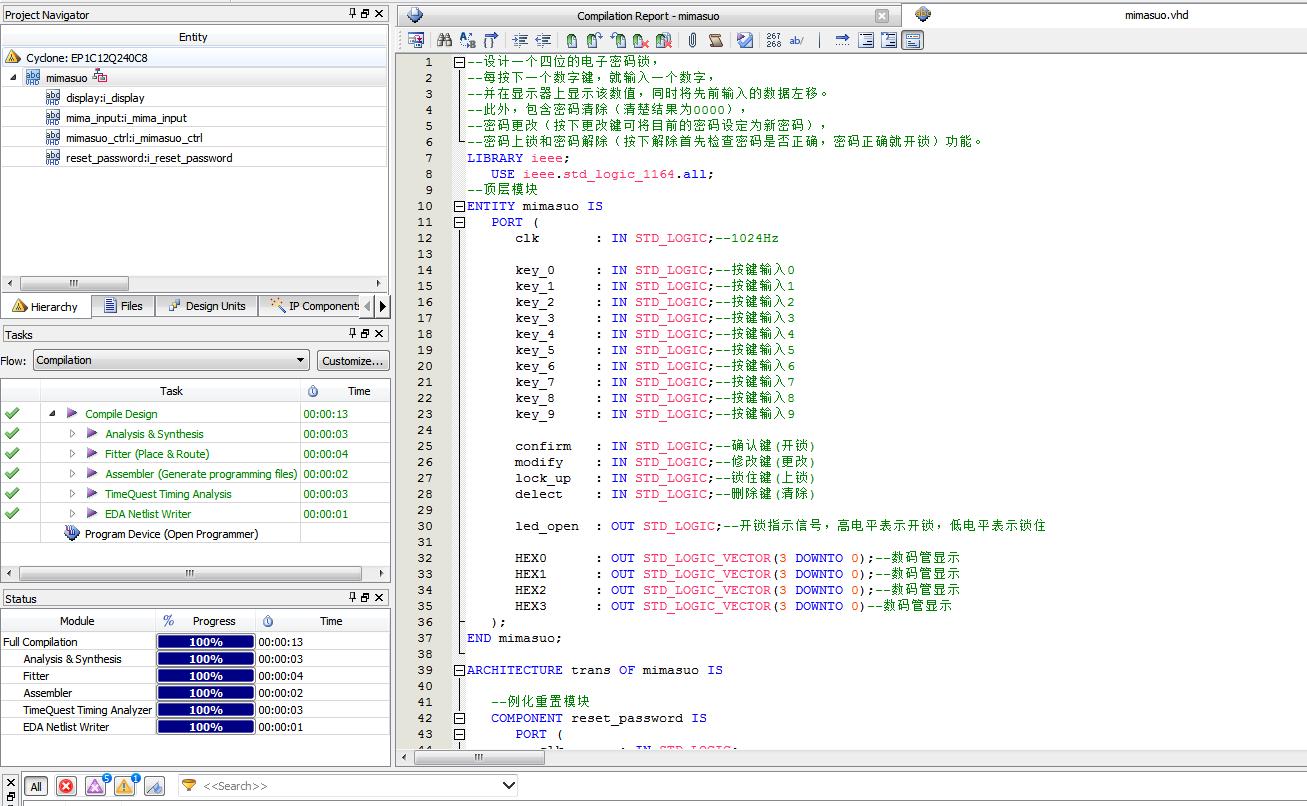Toggle the highlighted rightmost editor view button
Viewport: 1307px width, 806px height.
pos(912,40)
